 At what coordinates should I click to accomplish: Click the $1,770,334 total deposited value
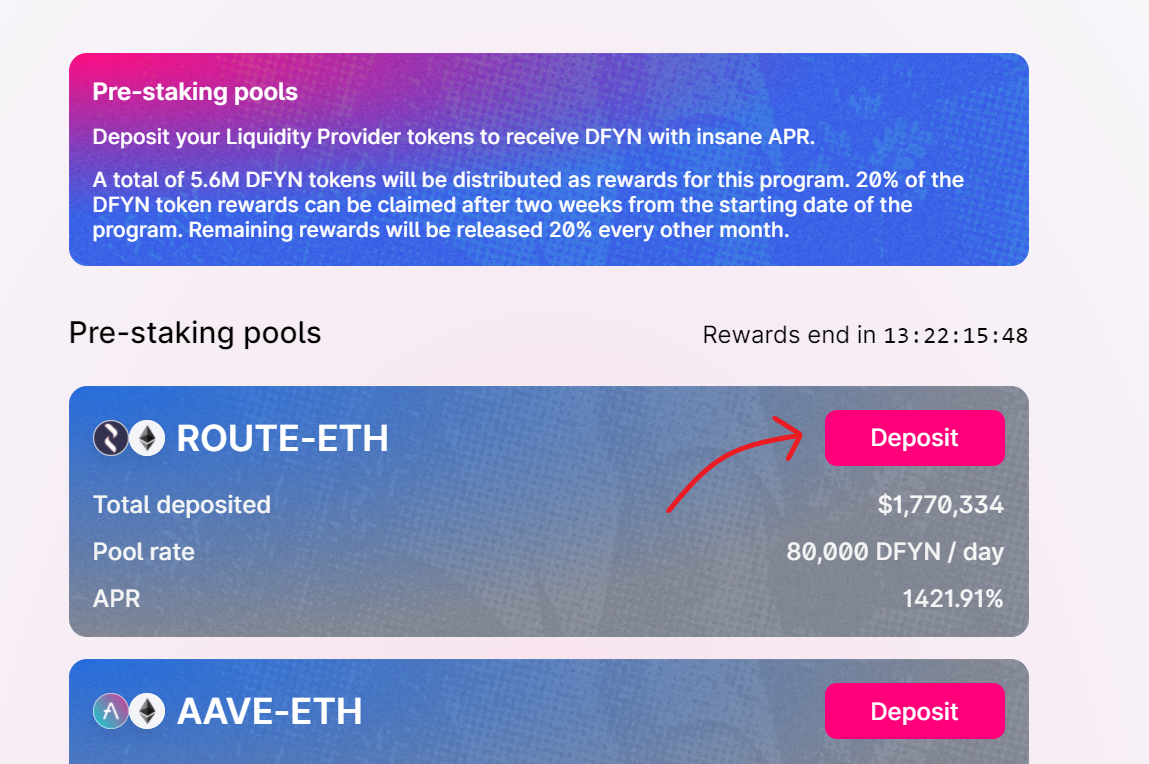point(940,505)
